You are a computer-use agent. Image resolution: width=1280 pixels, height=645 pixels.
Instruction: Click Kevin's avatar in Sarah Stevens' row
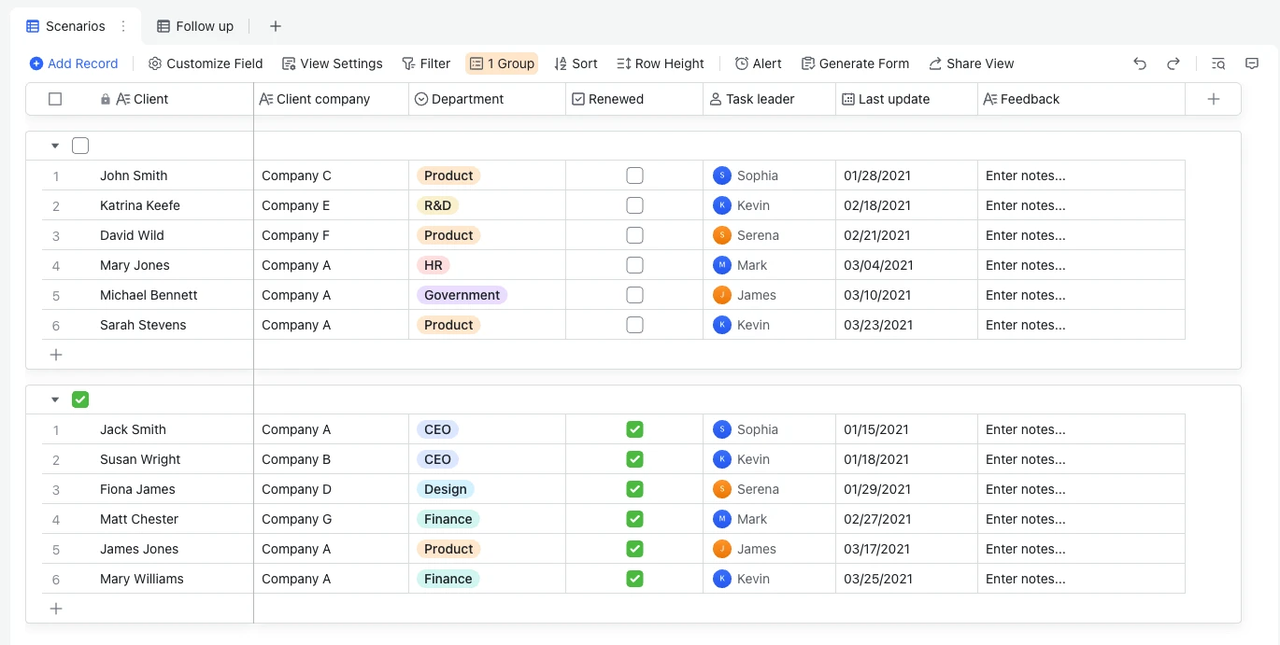[x=722, y=325]
